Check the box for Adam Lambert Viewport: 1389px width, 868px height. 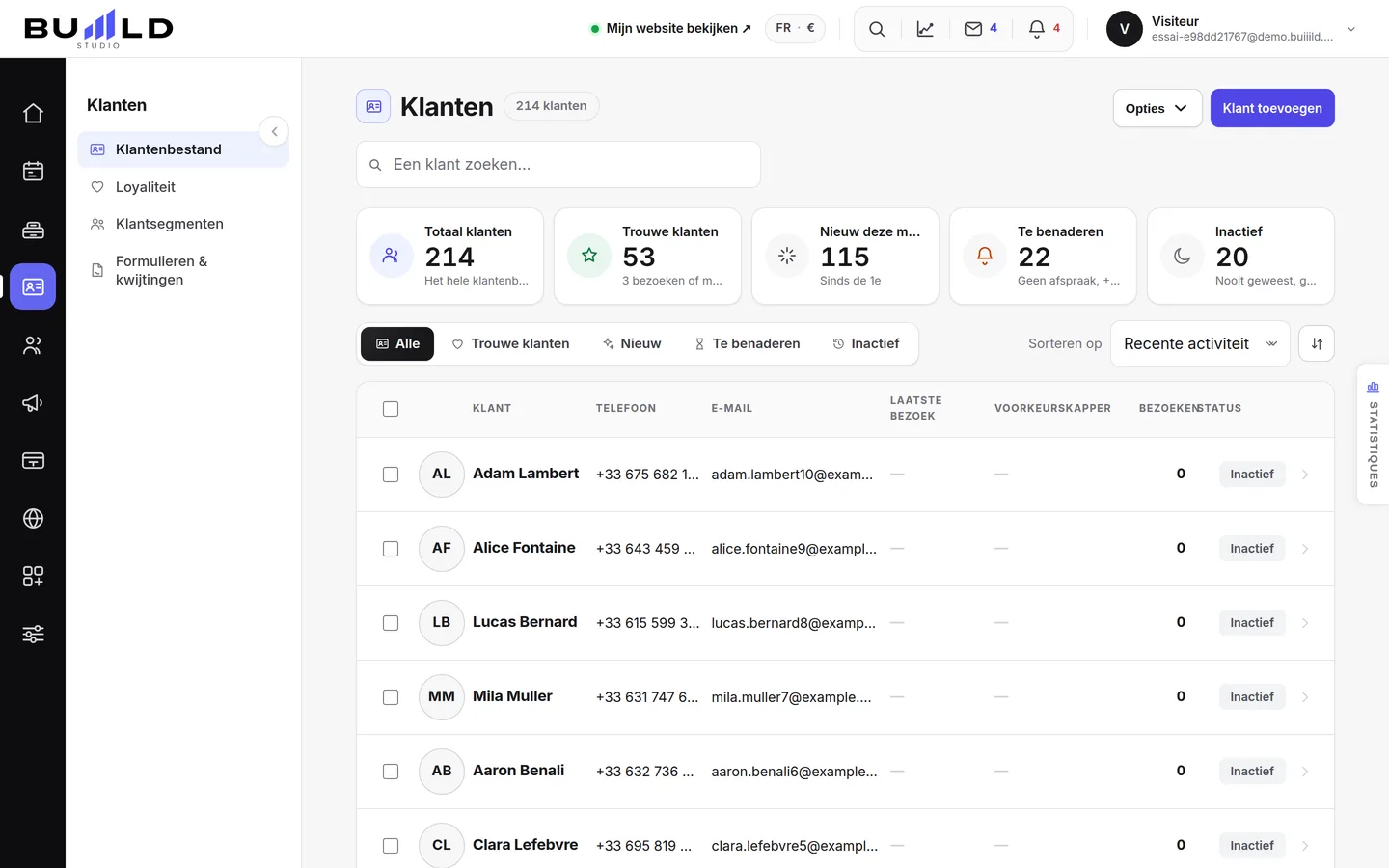point(391,475)
